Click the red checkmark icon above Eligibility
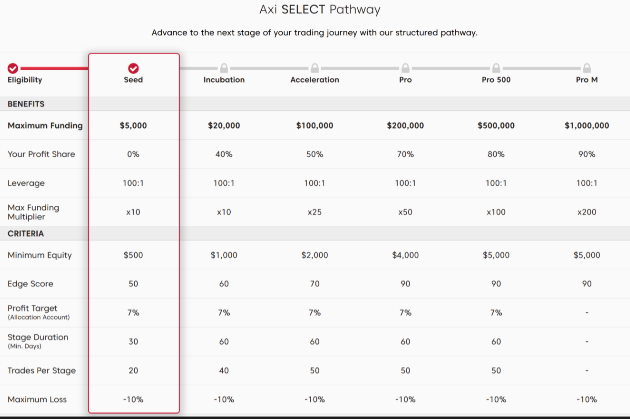 click(x=12, y=68)
